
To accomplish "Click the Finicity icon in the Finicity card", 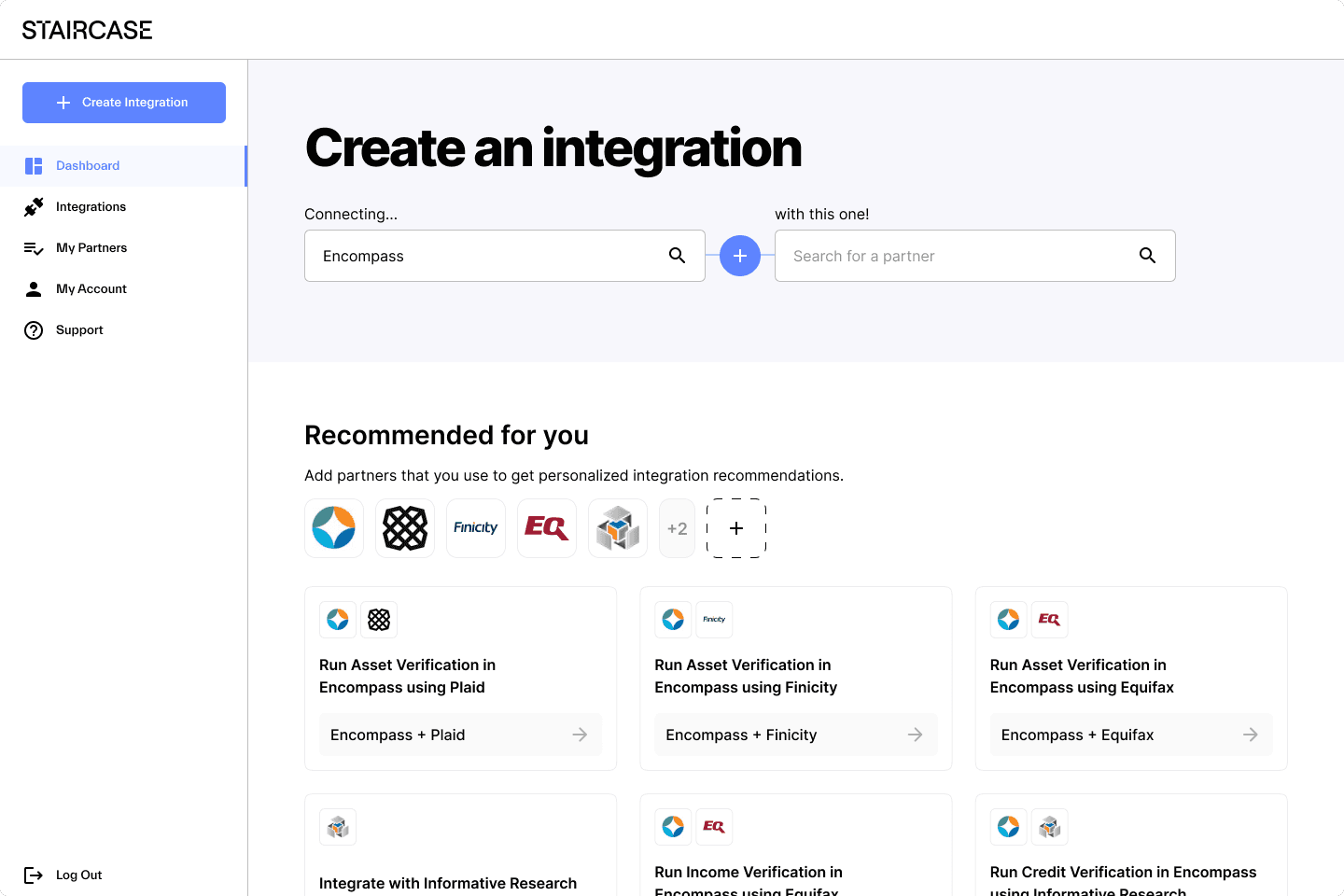I will pyautogui.click(x=714, y=620).
